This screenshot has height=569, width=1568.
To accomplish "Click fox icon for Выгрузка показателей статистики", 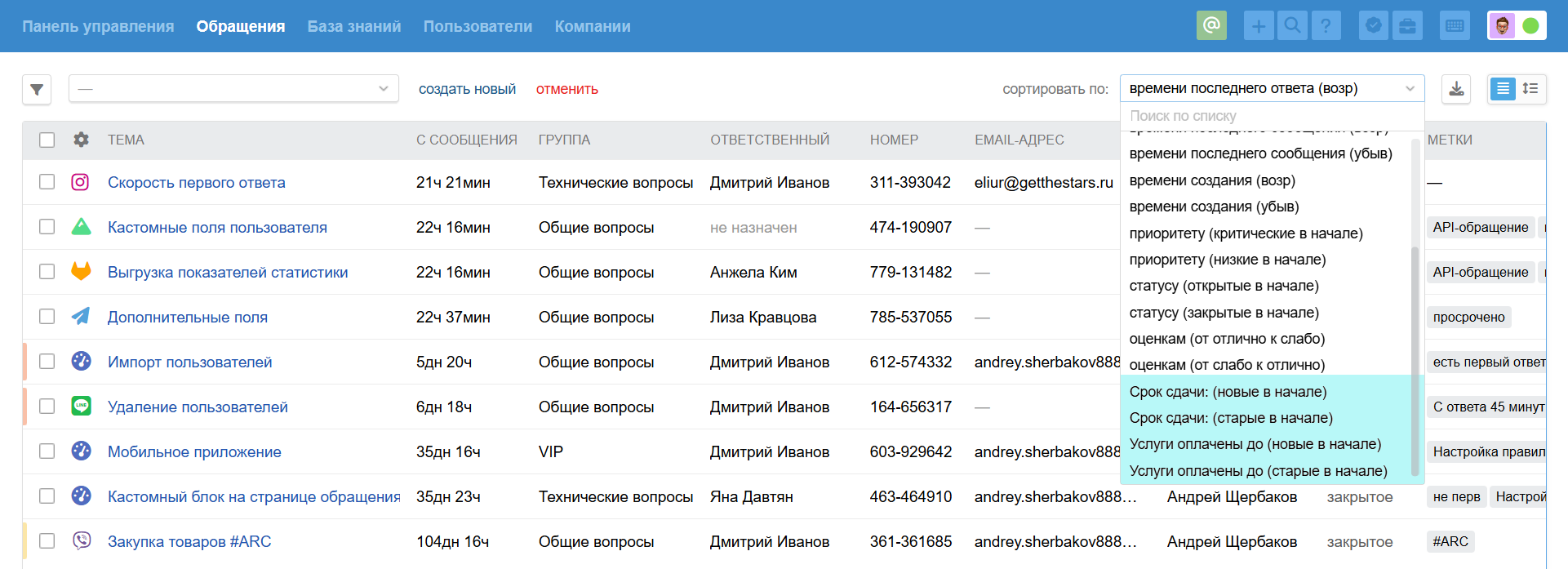I will (x=81, y=271).
